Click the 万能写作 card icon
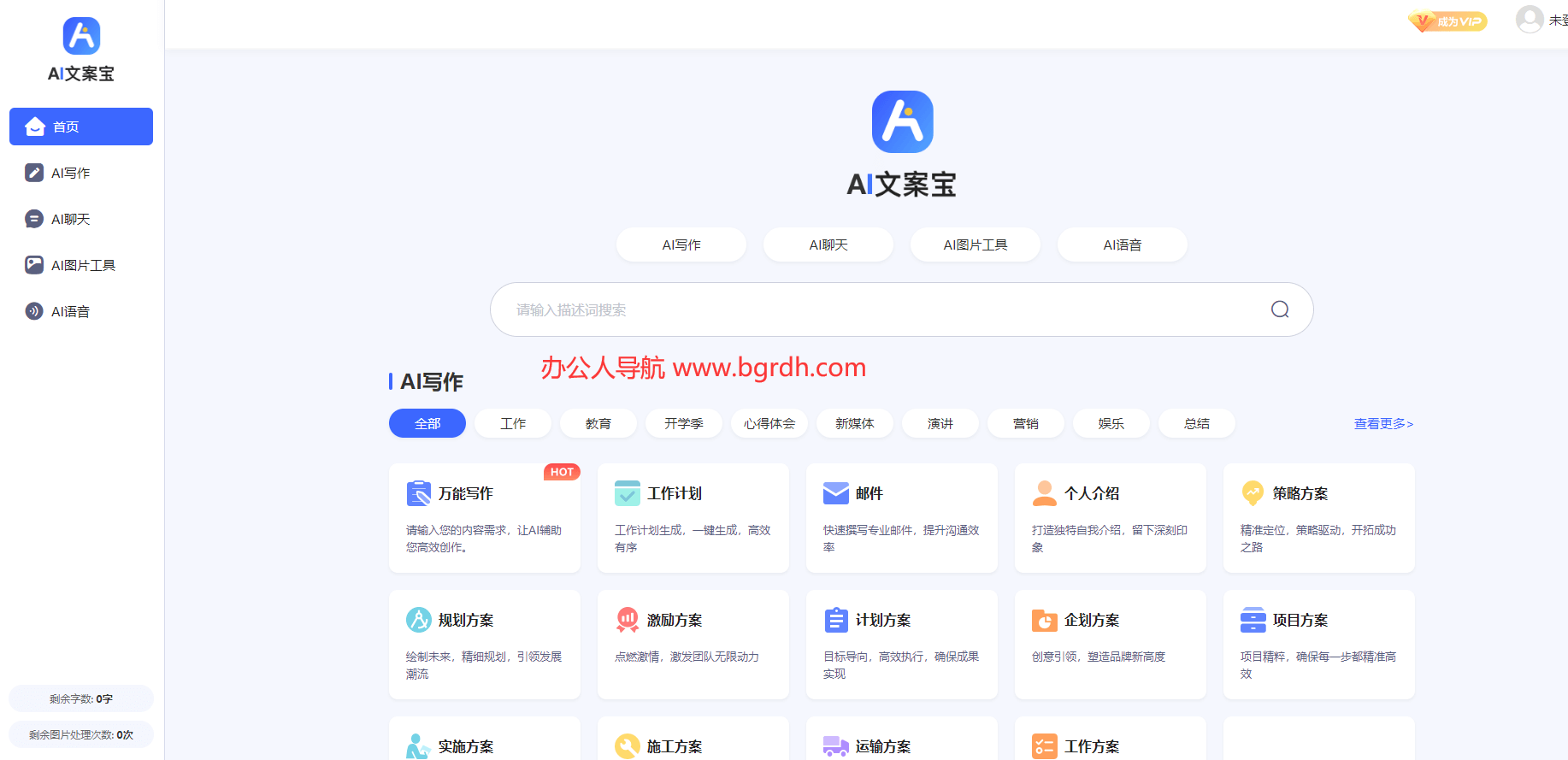This screenshot has height=760, width=1568. click(419, 493)
